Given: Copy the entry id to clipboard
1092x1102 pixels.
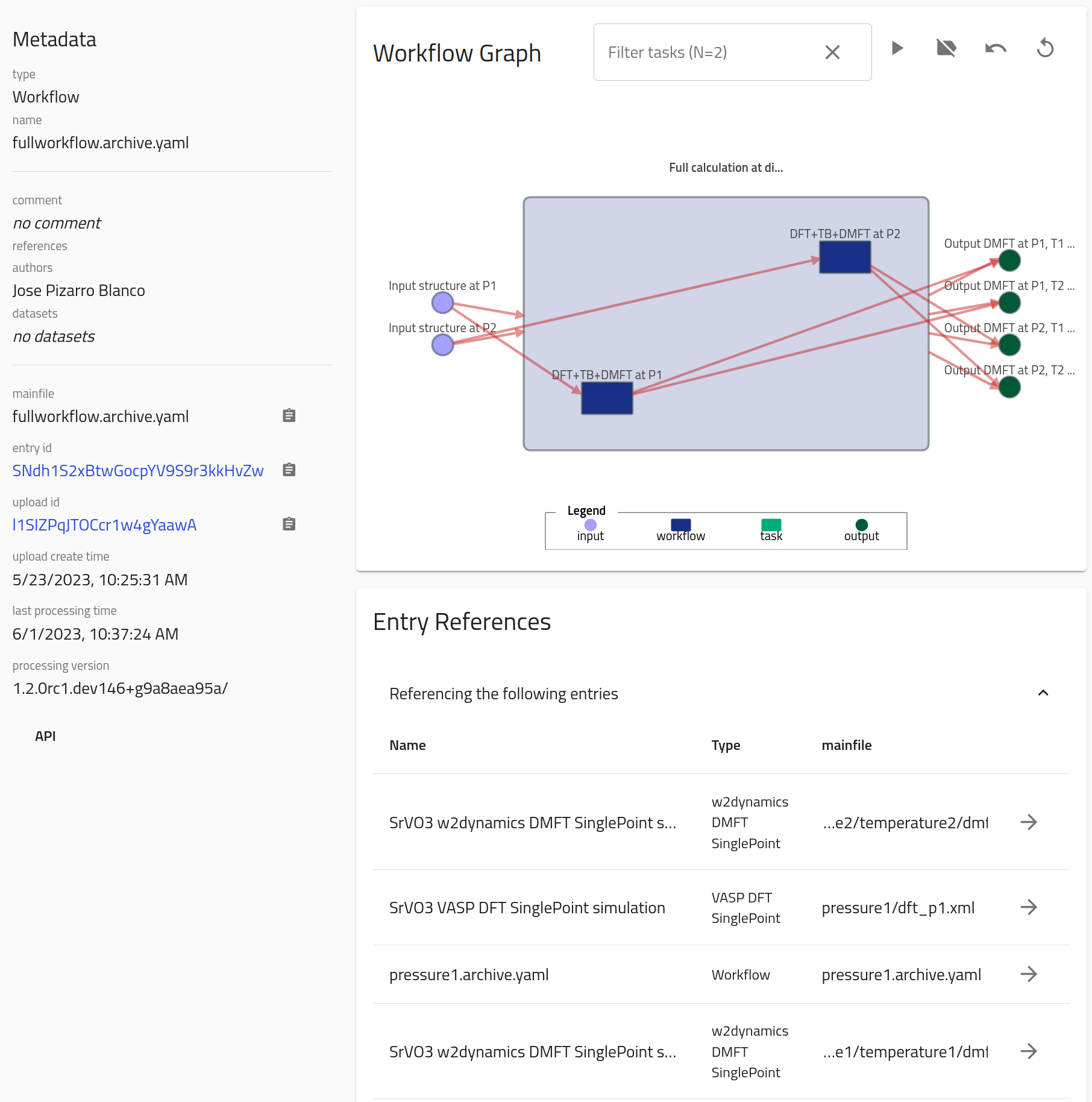Looking at the screenshot, I should click(x=289, y=470).
